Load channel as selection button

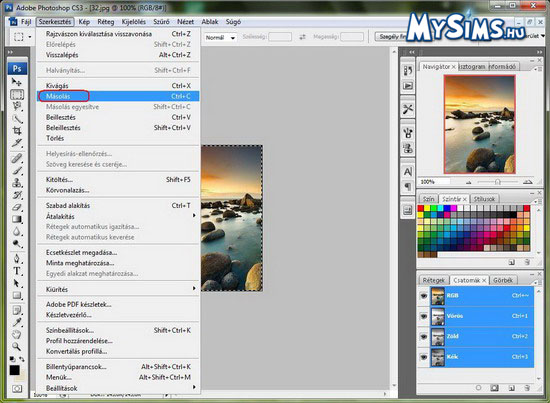tap(478, 388)
